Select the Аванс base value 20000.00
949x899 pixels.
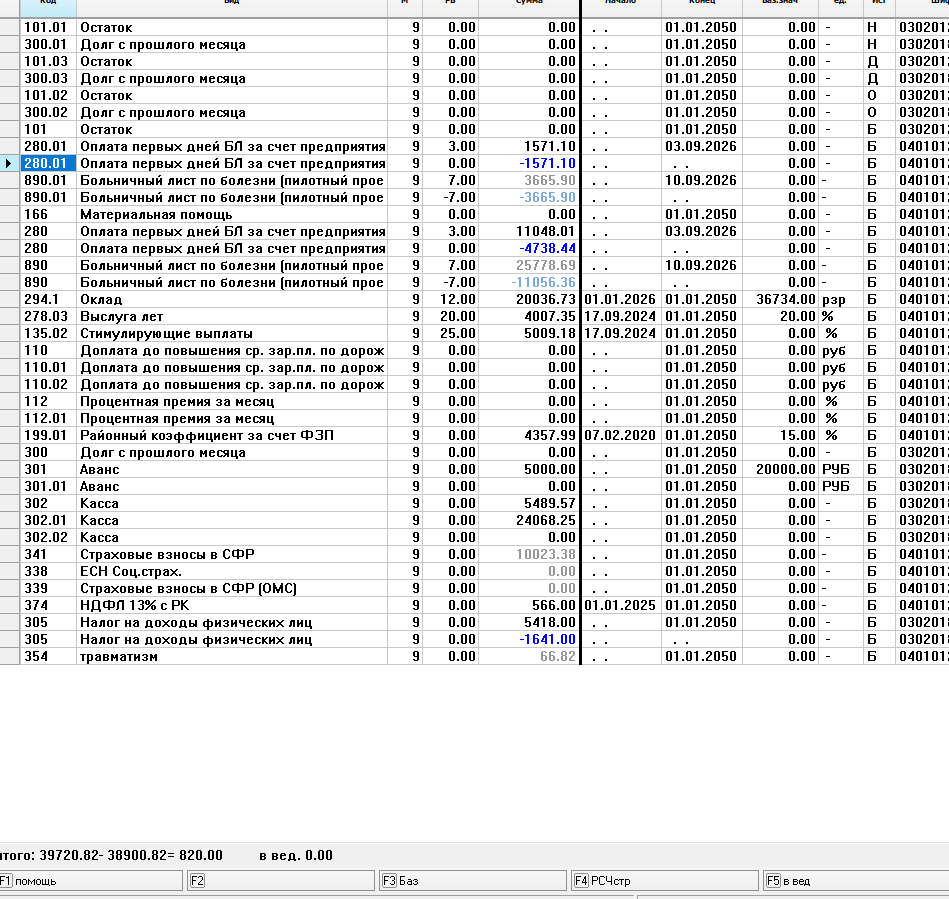pyautogui.click(x=786, y=469)
